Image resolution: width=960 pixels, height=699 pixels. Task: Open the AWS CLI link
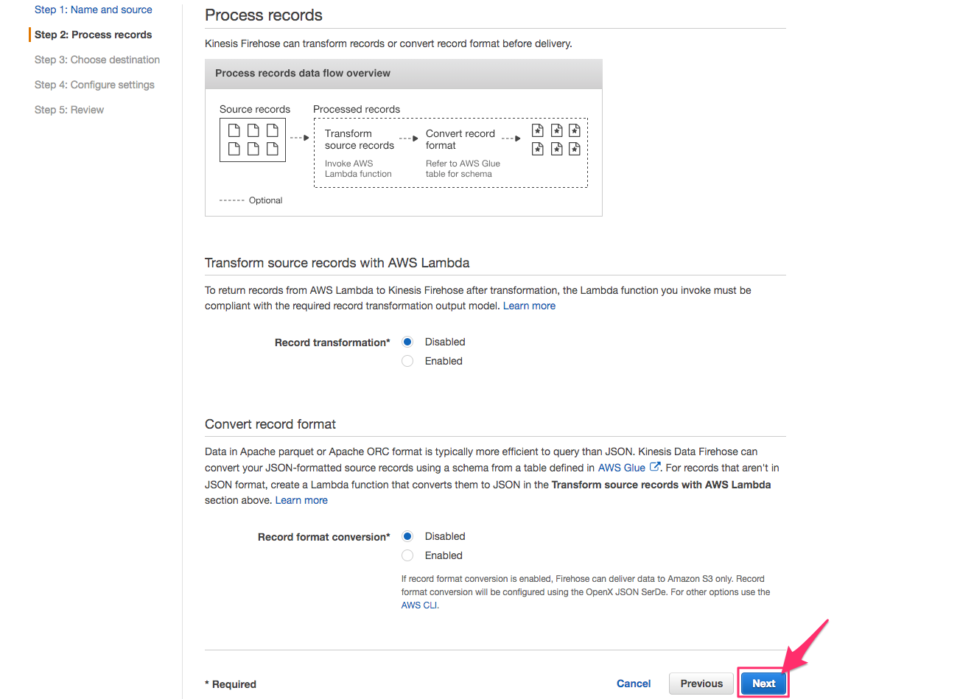(420, 605)
